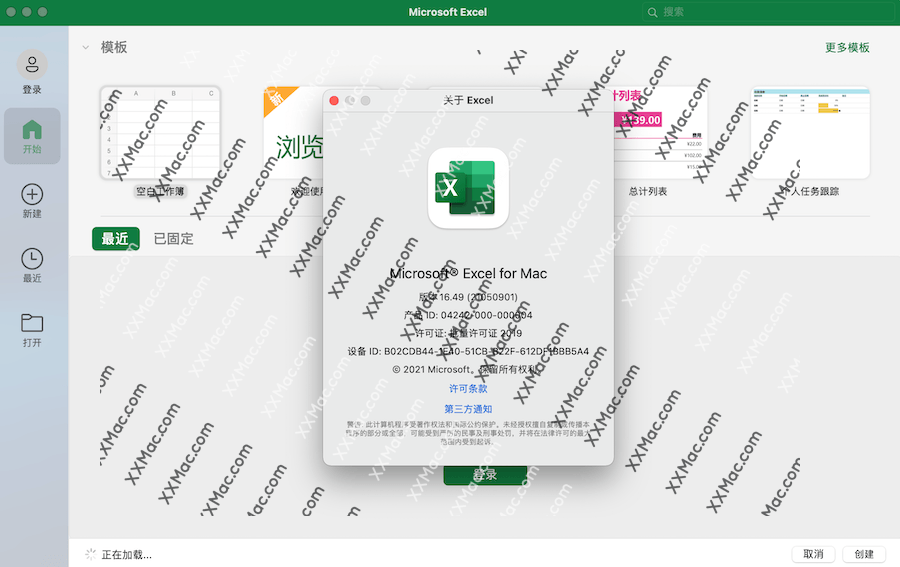The height and width of the screenshot is (567, 900).
Task: Click the 打开 folder icon
Action: click(32, 323)
